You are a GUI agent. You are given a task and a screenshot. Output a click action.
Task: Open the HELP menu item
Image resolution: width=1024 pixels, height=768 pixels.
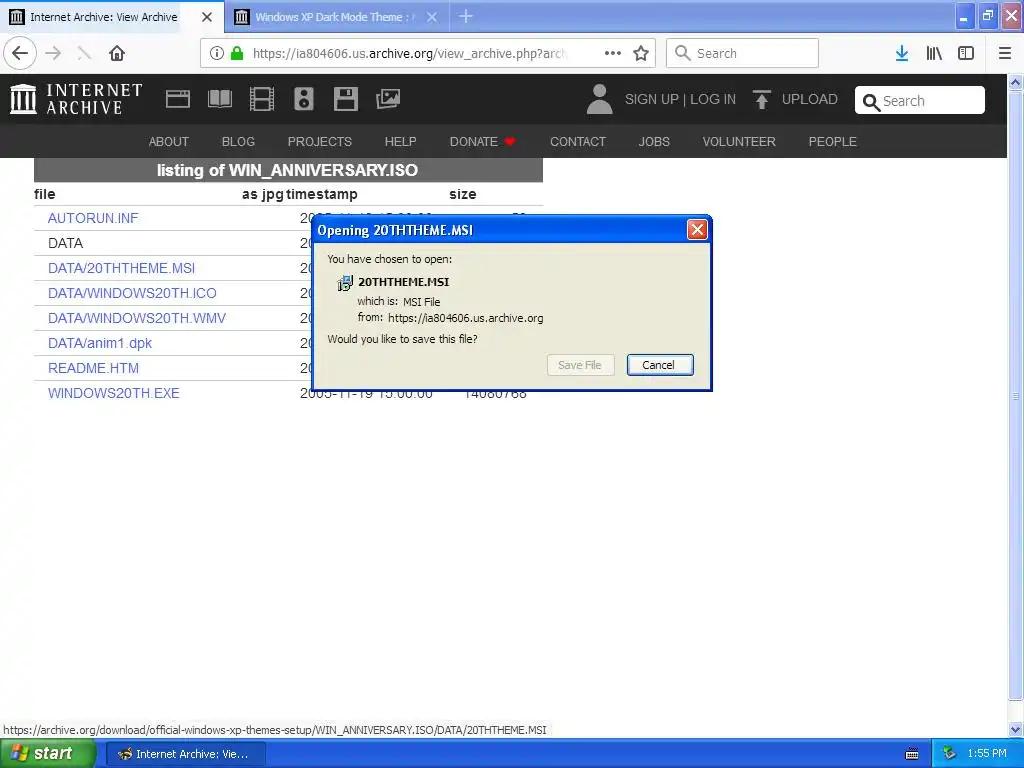point(400,142)
